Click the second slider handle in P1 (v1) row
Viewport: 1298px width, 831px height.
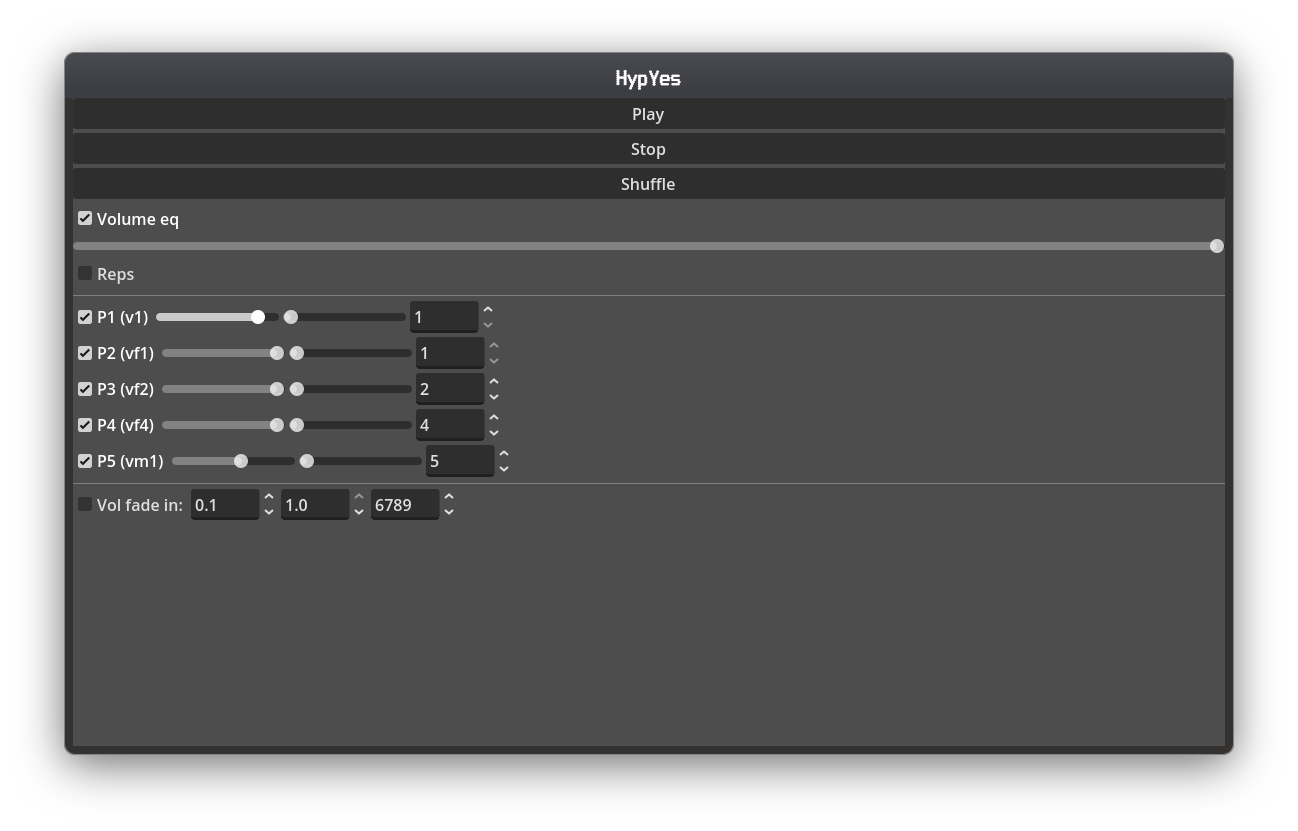(291, 317)
